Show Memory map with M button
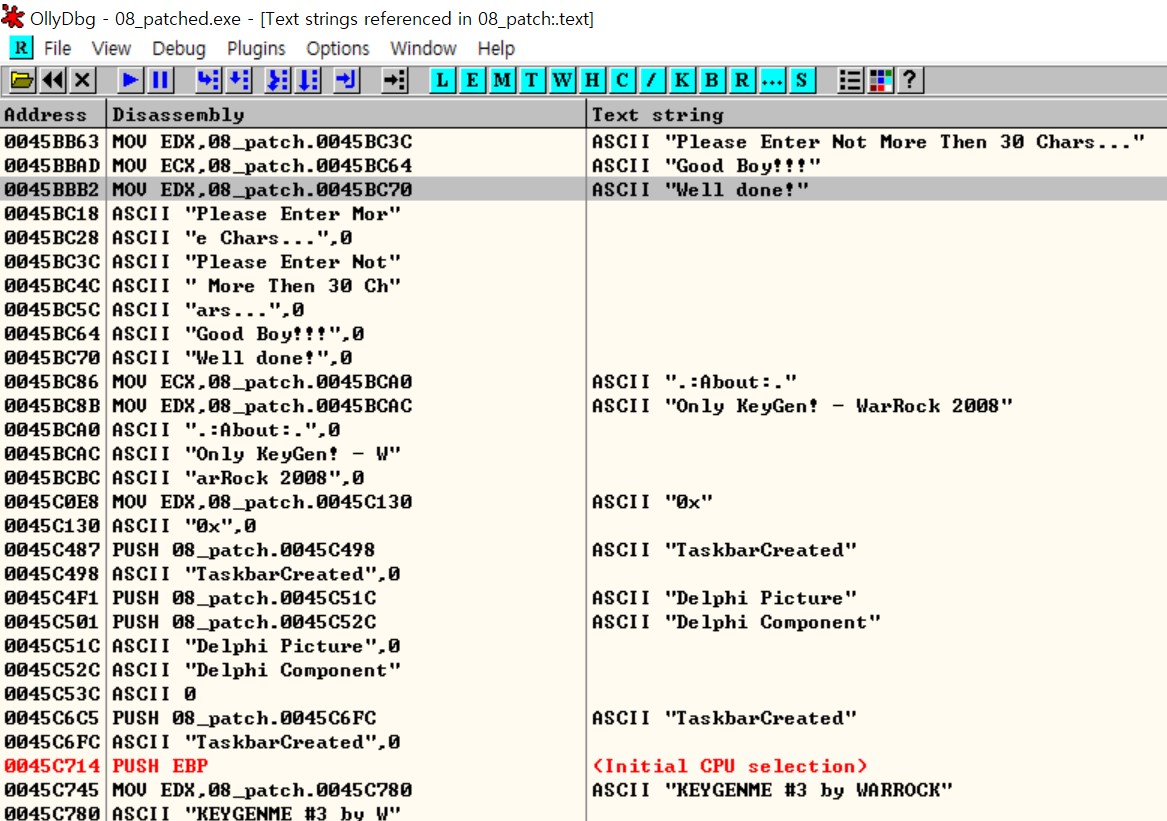The image size is (1167, 821). (502, 80)
